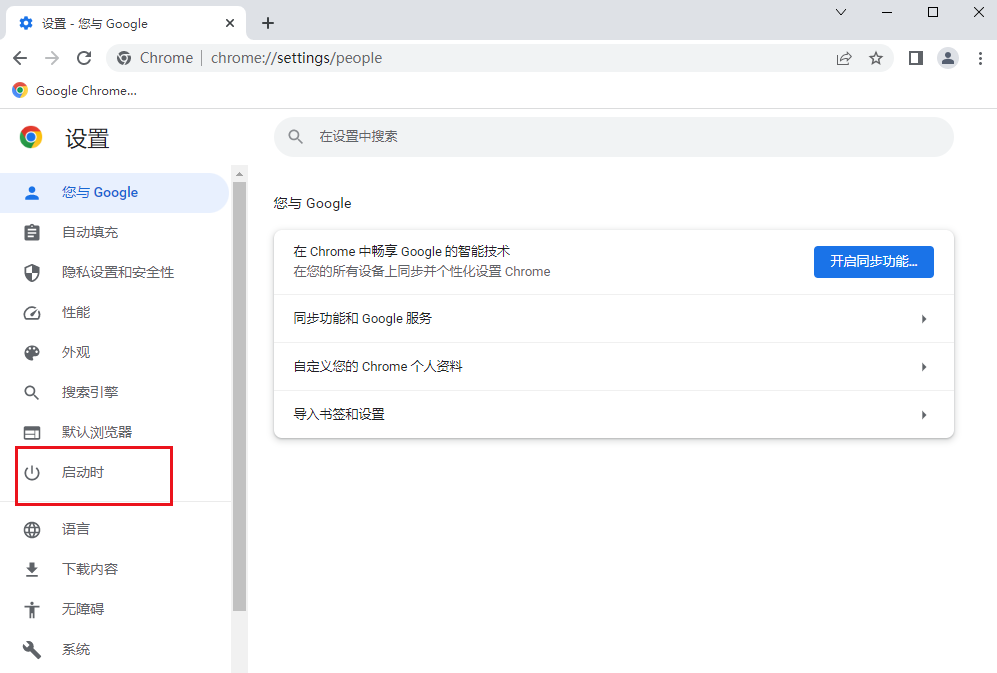
Task: Click the Chrome logo beside 设置 heading
Action: pos(31,137)
